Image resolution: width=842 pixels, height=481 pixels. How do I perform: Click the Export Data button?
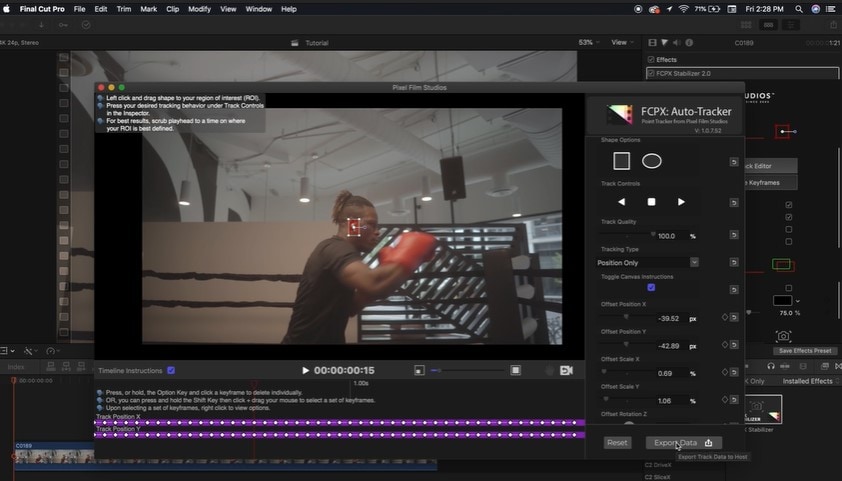click(x=684, y=443)
